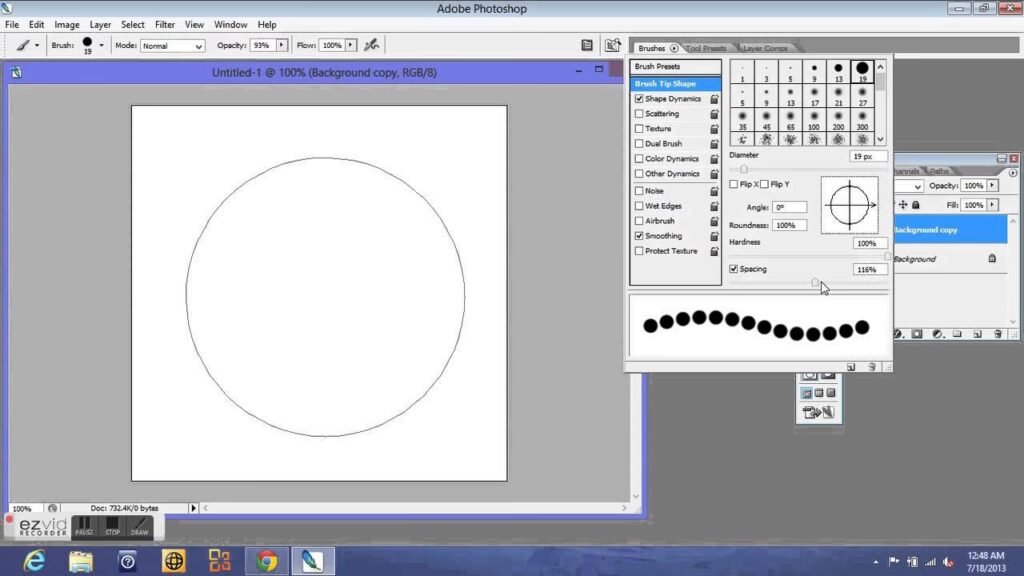
Task: Open Google Chrome from the taskbar
Action: pos(266,561)
